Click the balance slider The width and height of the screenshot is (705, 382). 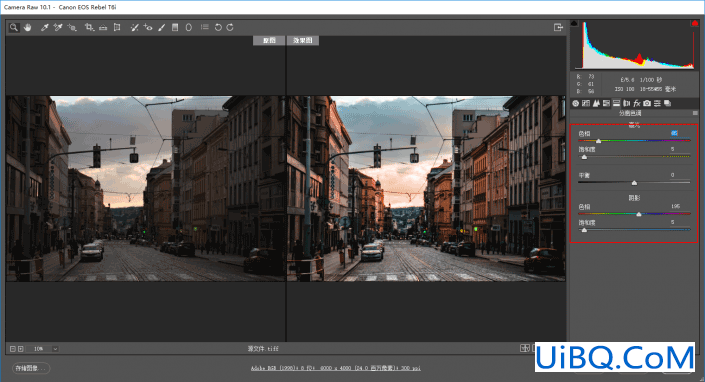click(634, 182)
